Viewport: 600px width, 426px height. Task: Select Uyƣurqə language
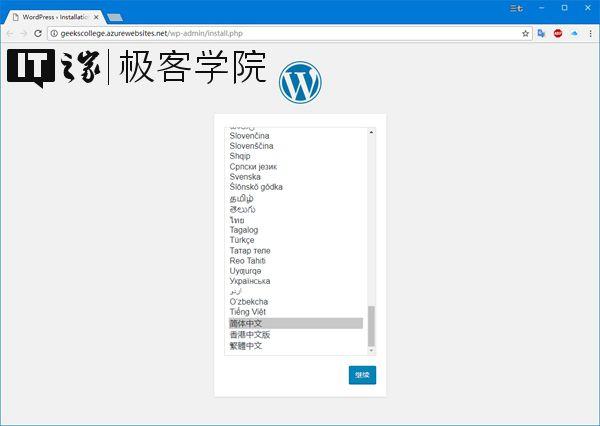245,271
